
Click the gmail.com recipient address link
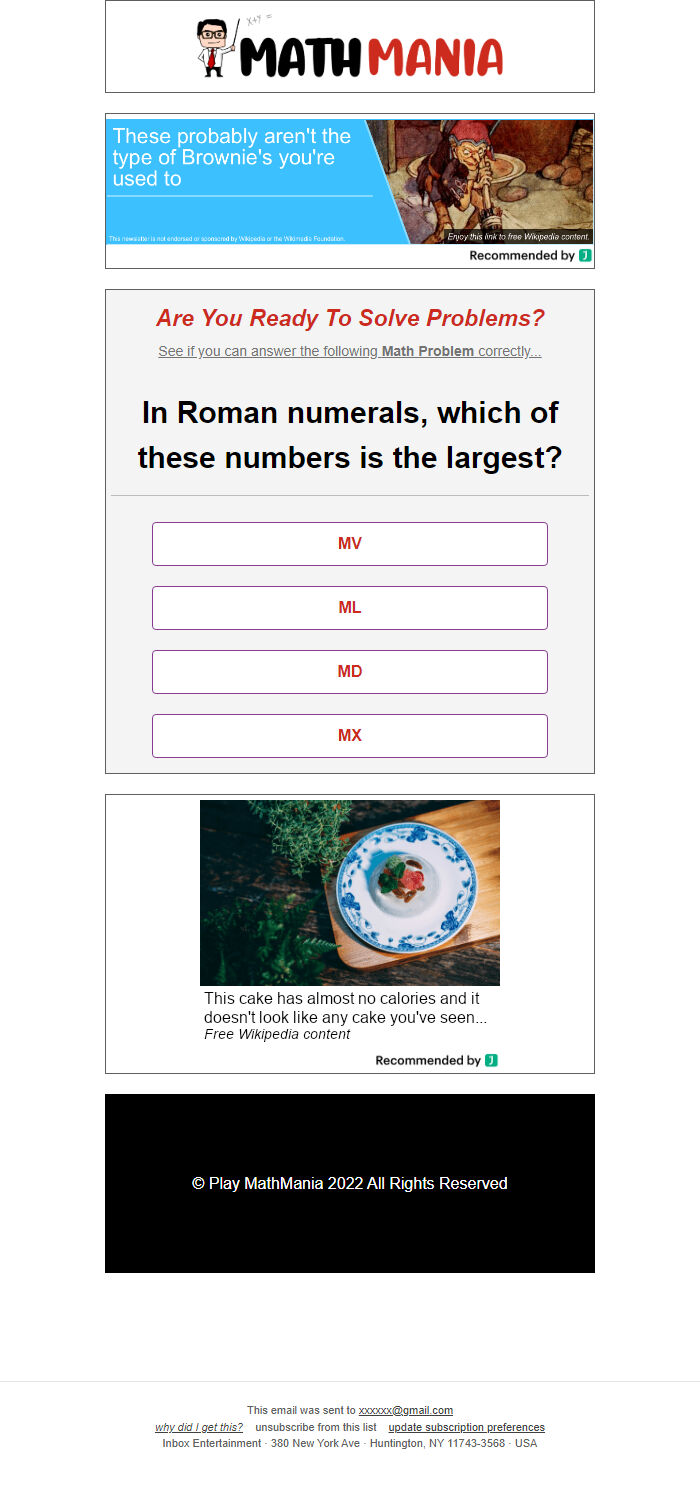(405, 1411)
